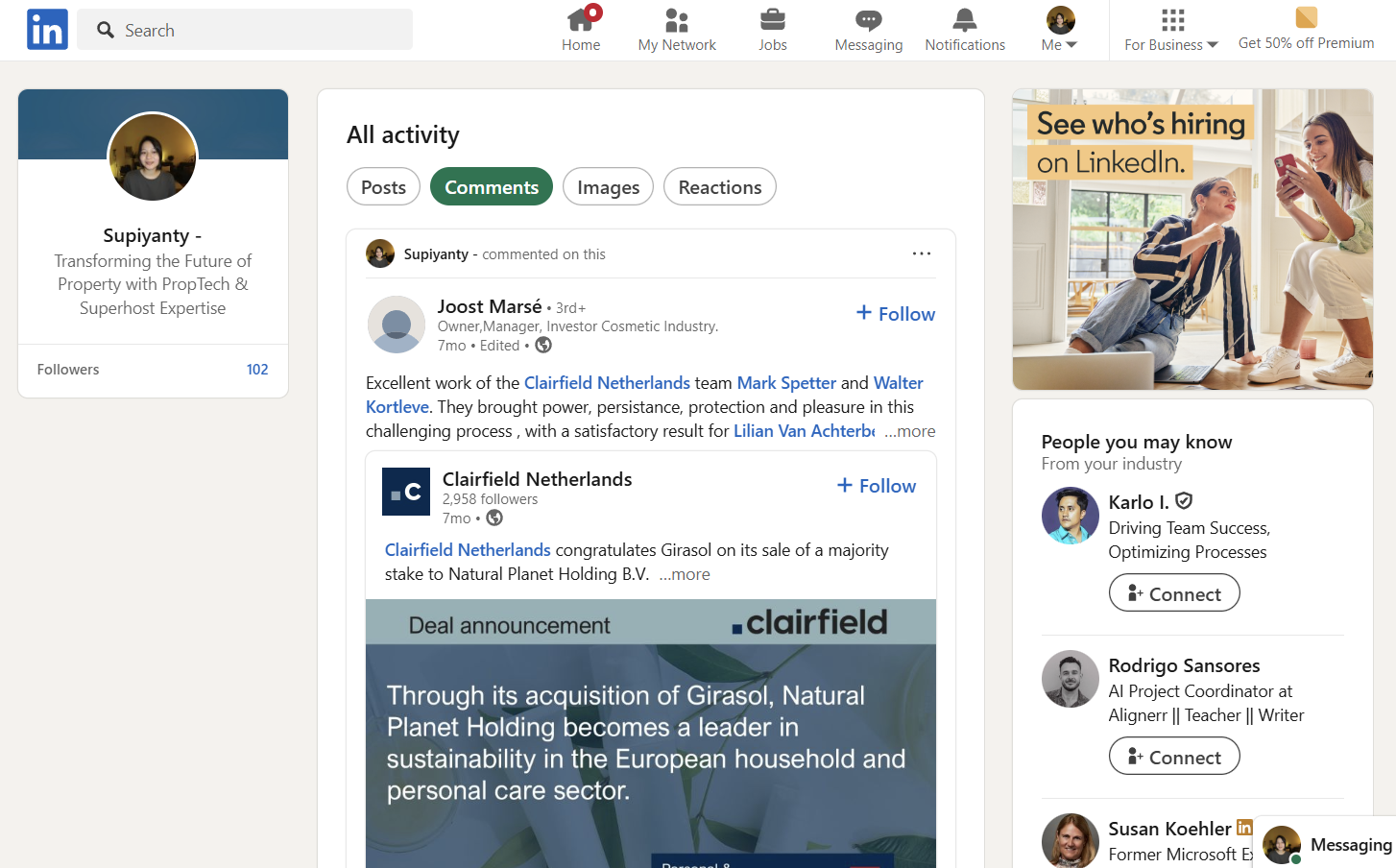Click the globe icon on Clairfield post
This screenshot has height=868, width=1396.
point(494,518)
